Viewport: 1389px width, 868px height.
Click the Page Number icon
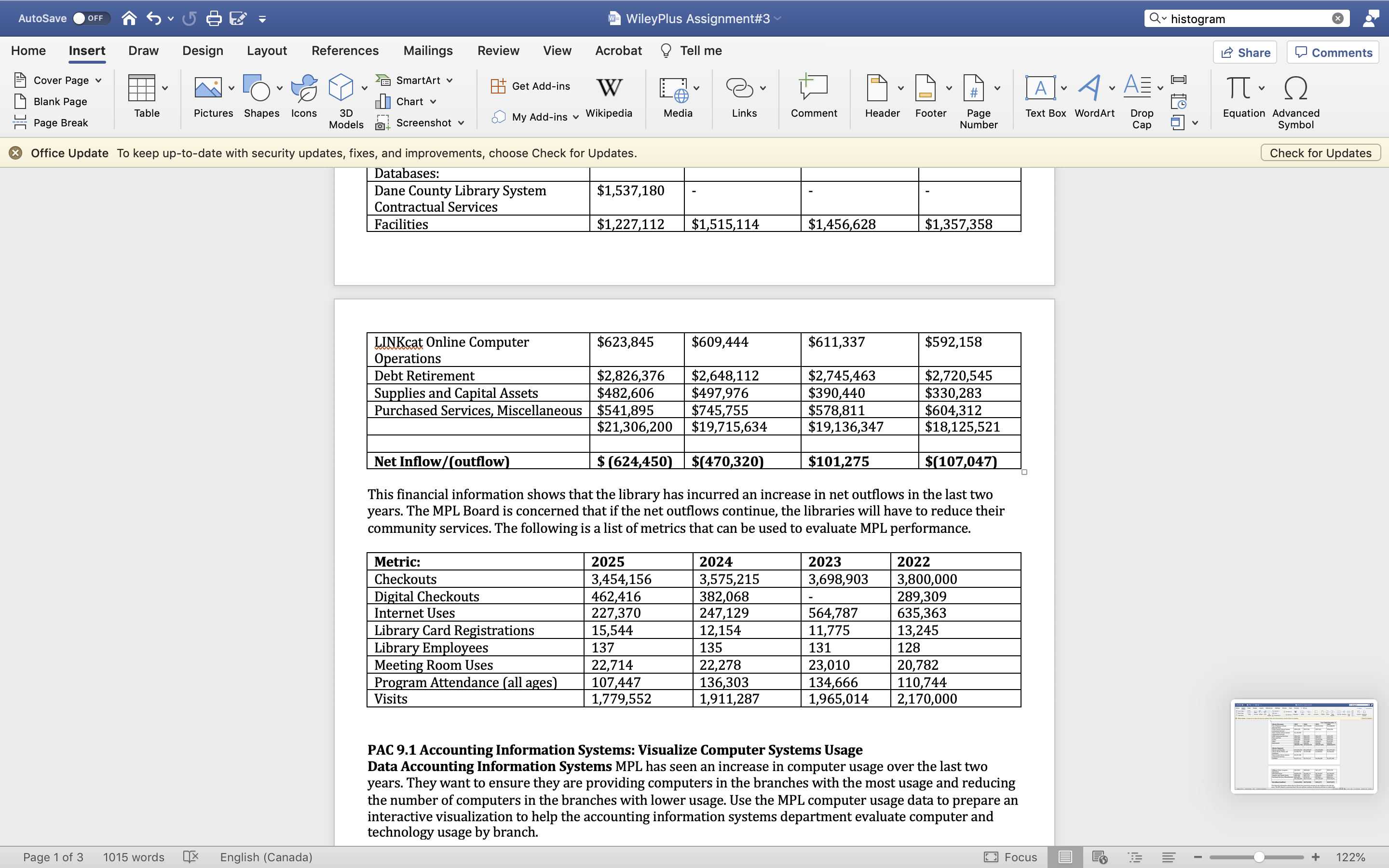[x=973, y=88]
